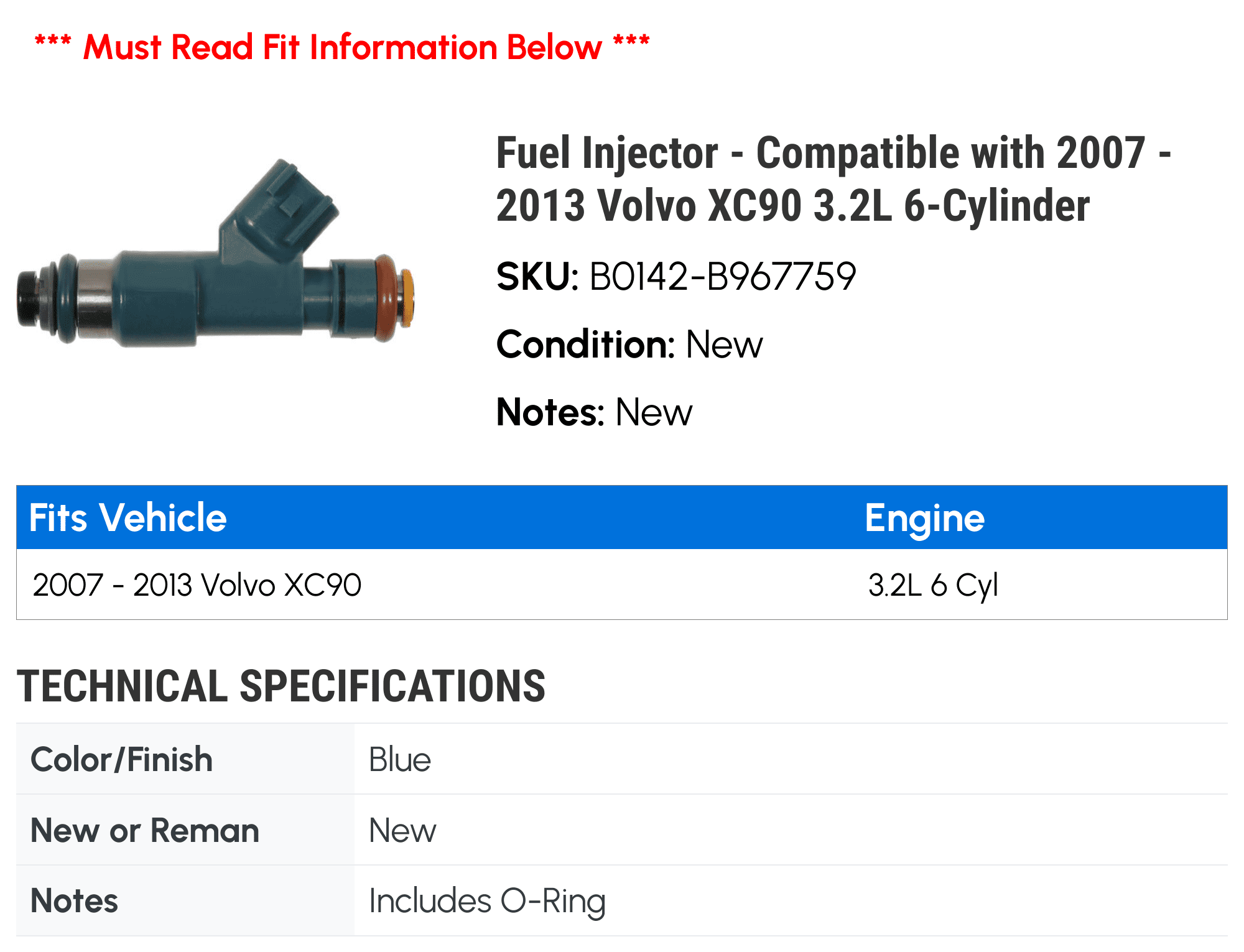
Task: Click the "Color/Finish" specification label
Action: tap(122, 759)
